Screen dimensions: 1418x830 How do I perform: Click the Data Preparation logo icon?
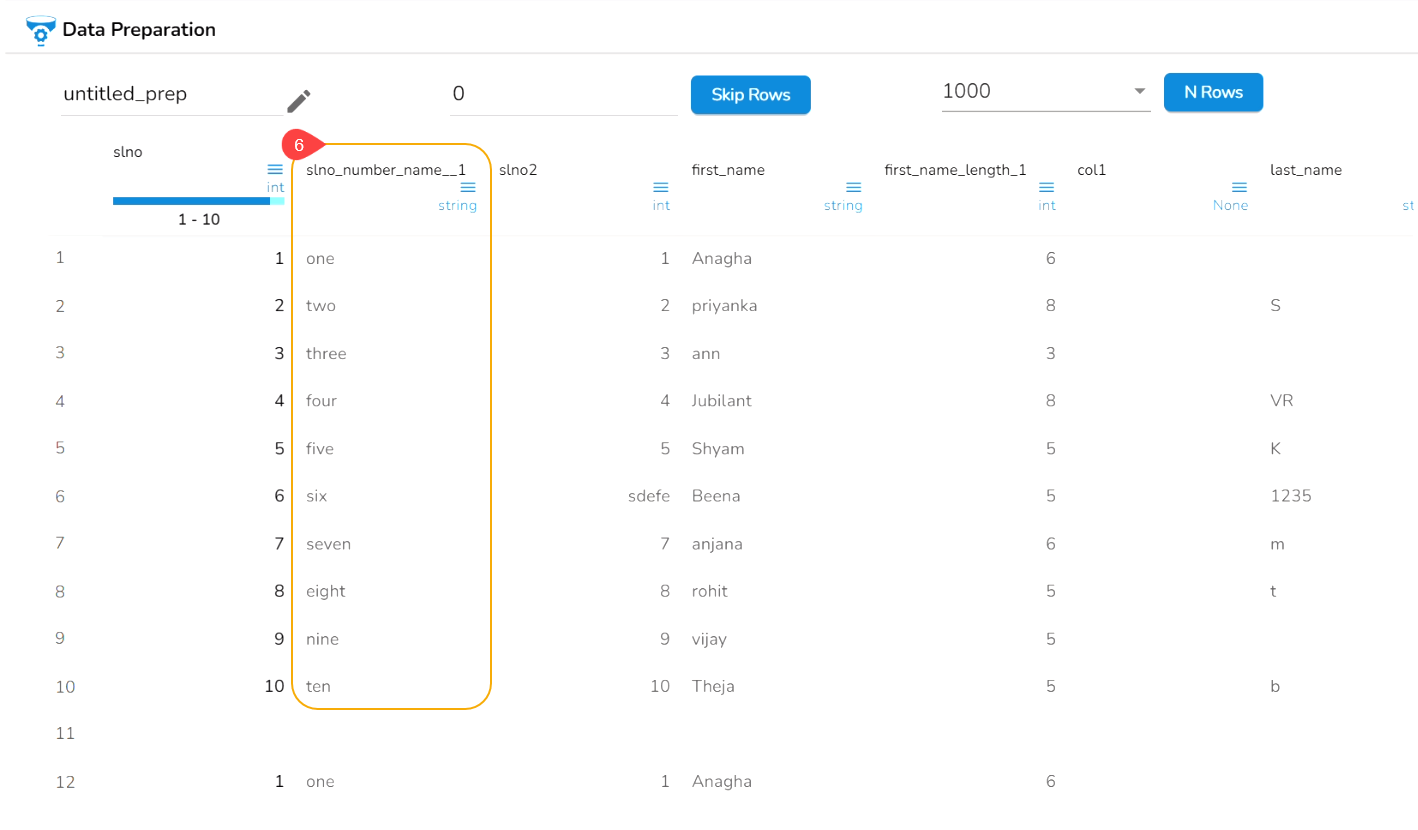[40, 30]
